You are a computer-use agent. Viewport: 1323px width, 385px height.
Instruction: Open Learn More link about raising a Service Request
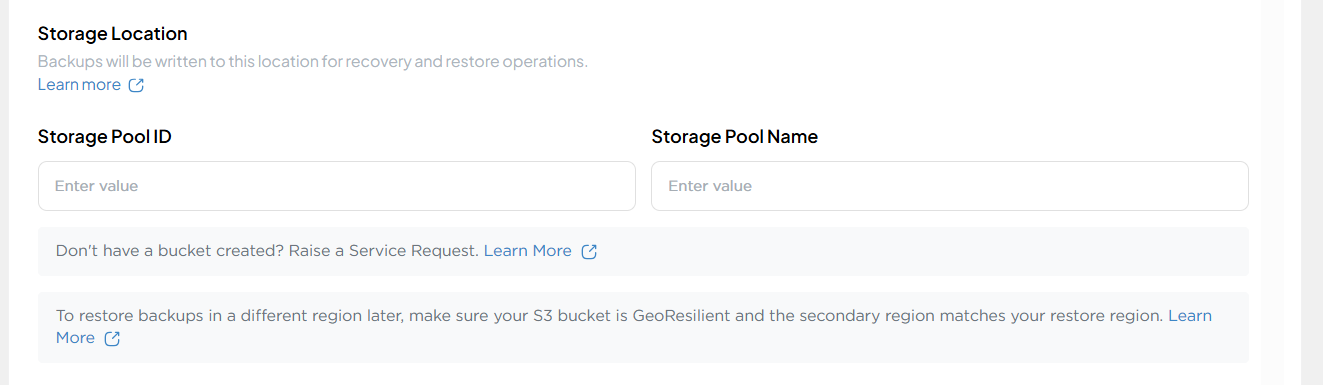528,251
